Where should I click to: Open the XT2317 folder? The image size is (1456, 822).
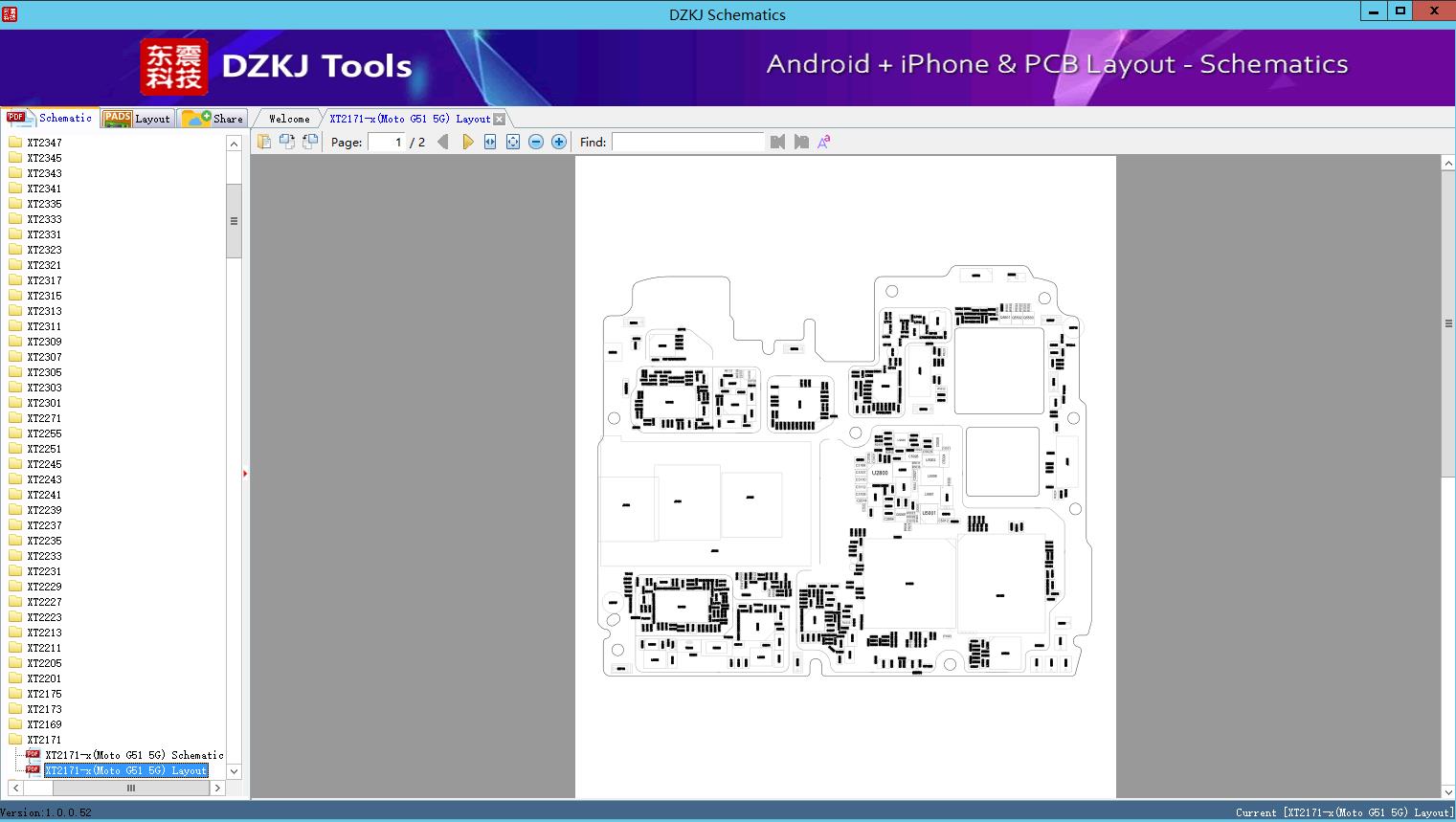tap(35, 280)
